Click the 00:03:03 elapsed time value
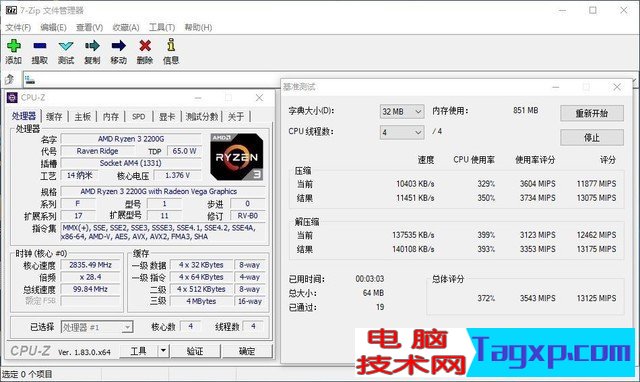This screenshot has height=382, width=640. (370, 279)
